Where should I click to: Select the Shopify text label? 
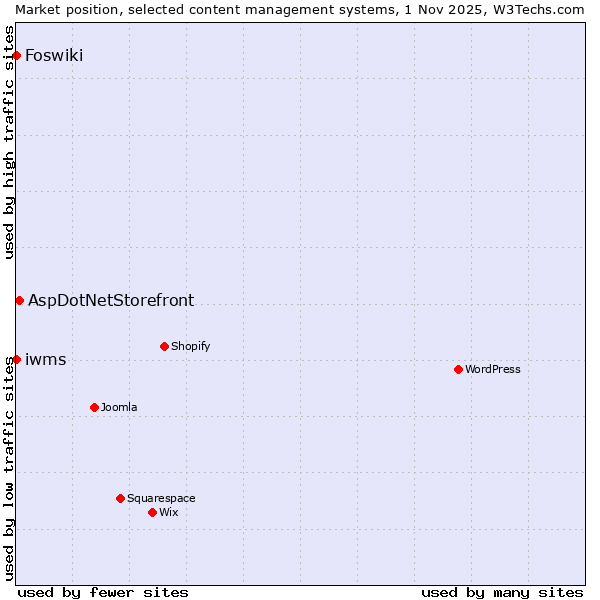coord(190,346)
